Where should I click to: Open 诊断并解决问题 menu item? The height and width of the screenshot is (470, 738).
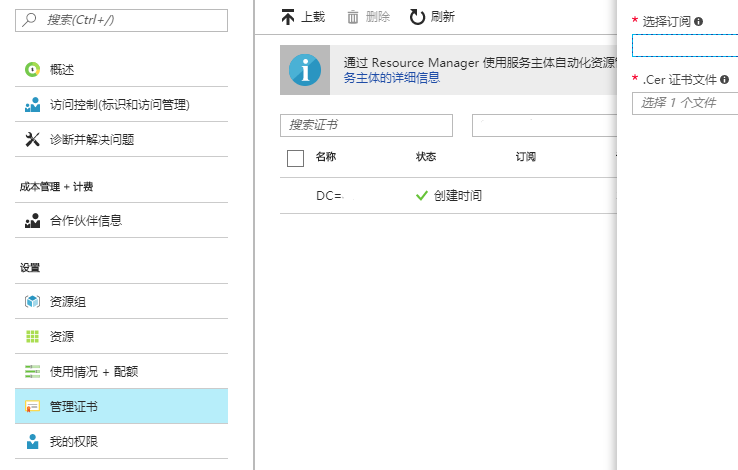click(x=121, y=139)
